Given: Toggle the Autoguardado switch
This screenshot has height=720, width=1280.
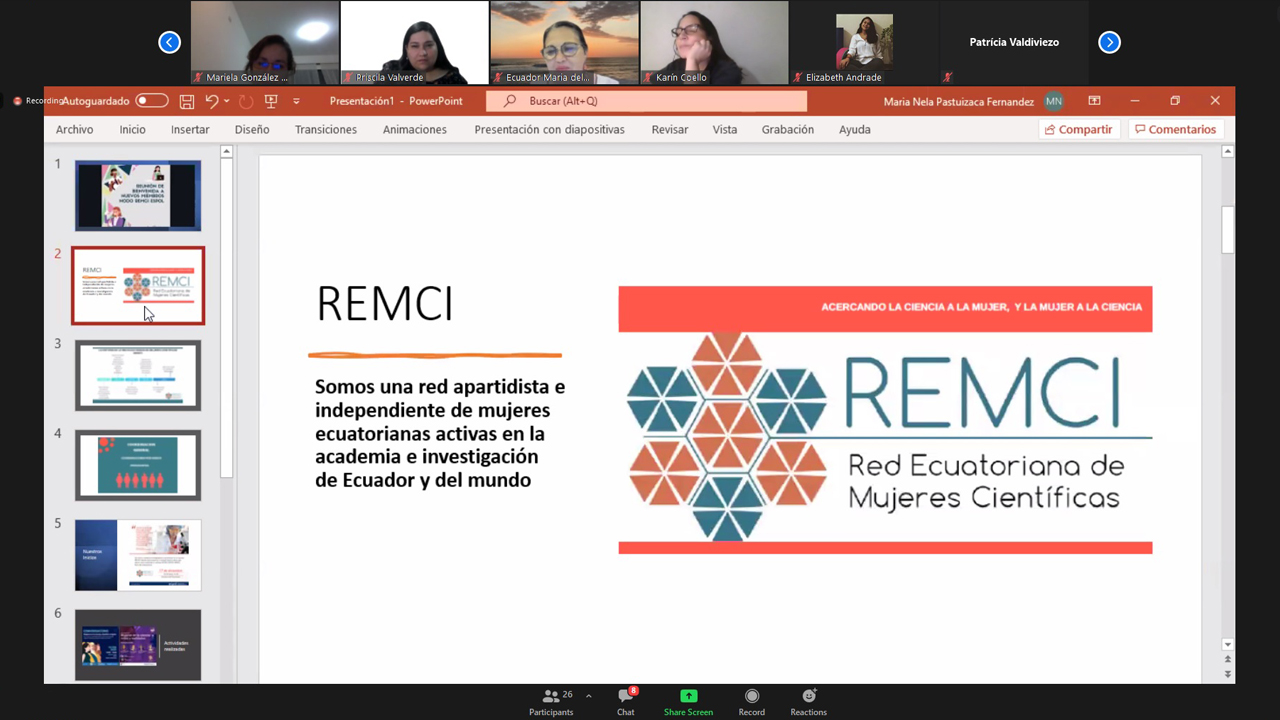Looking at the screenshot, I should tap(152, 101).
